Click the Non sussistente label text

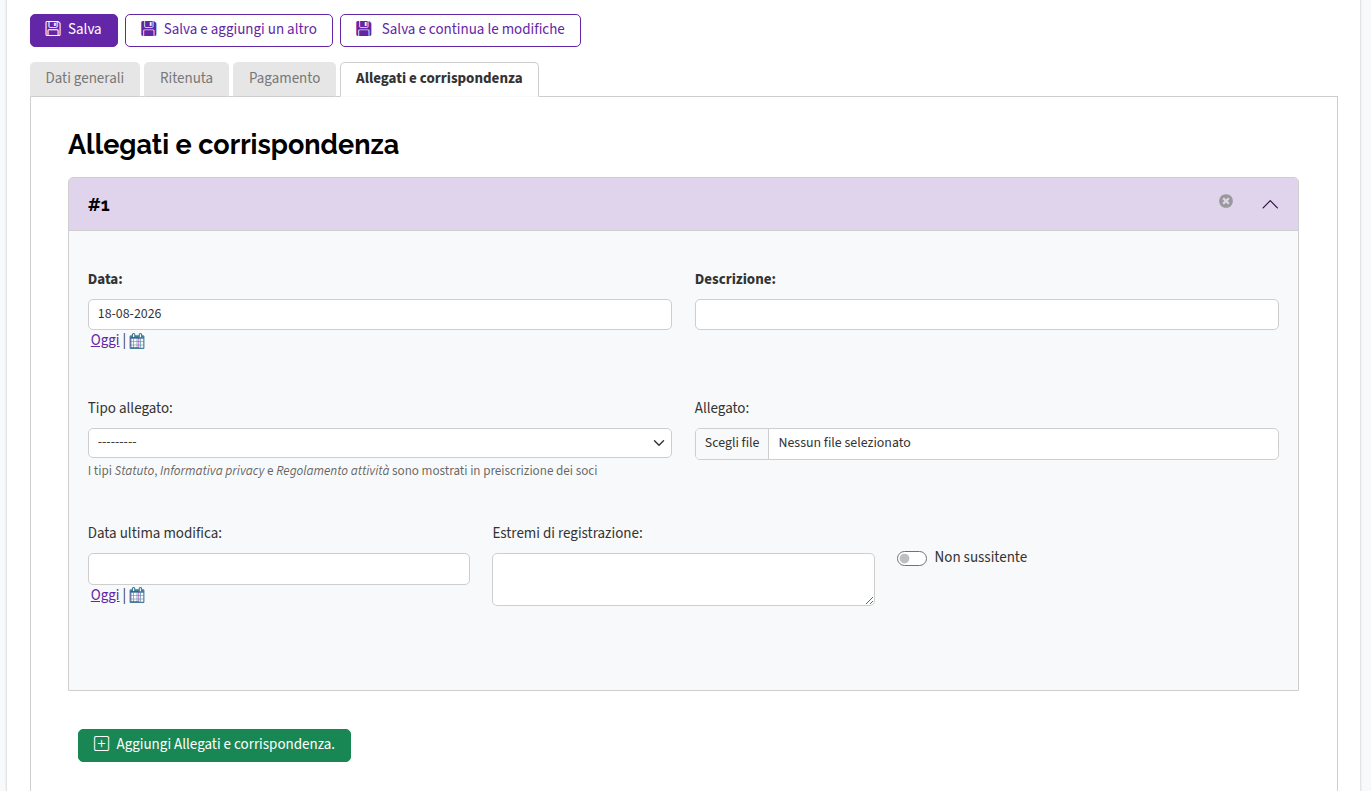coord(981,557)
